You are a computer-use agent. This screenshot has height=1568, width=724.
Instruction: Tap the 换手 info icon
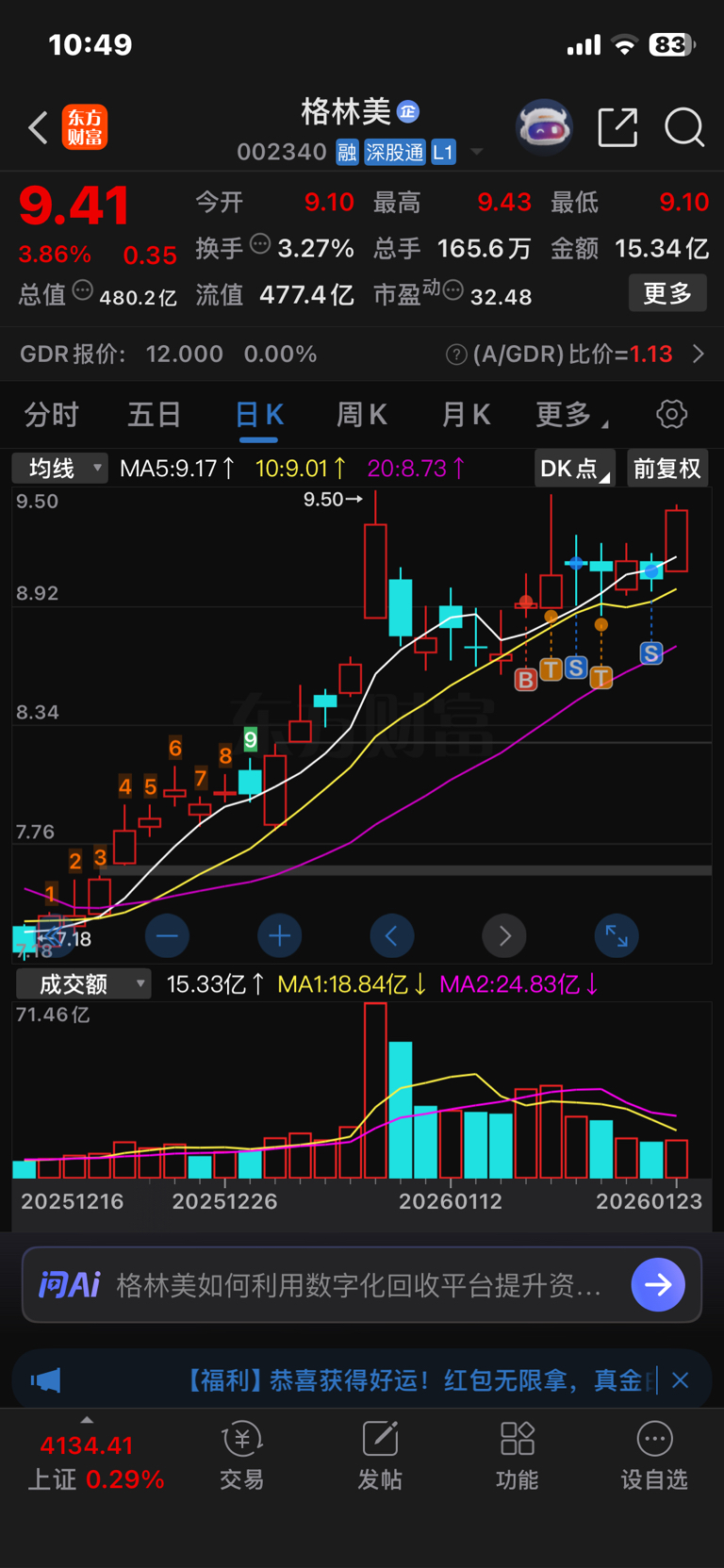pyautogui.click(x=260, y=245)
